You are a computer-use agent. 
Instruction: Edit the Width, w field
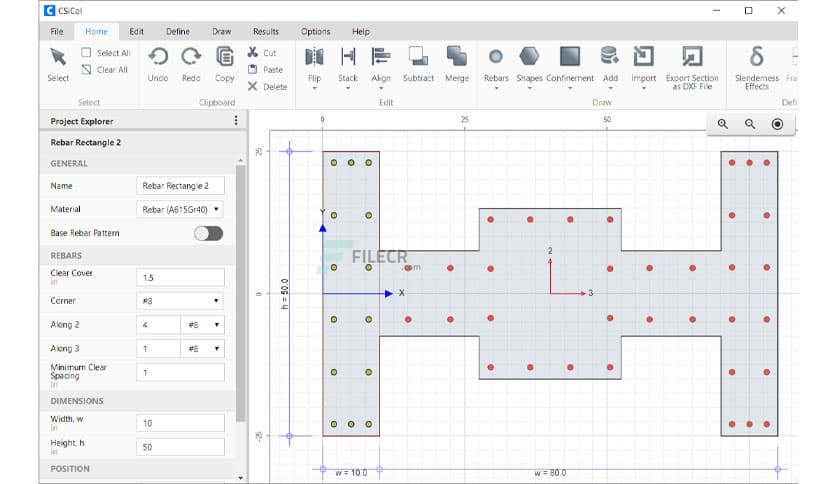[x=180, y=423]
